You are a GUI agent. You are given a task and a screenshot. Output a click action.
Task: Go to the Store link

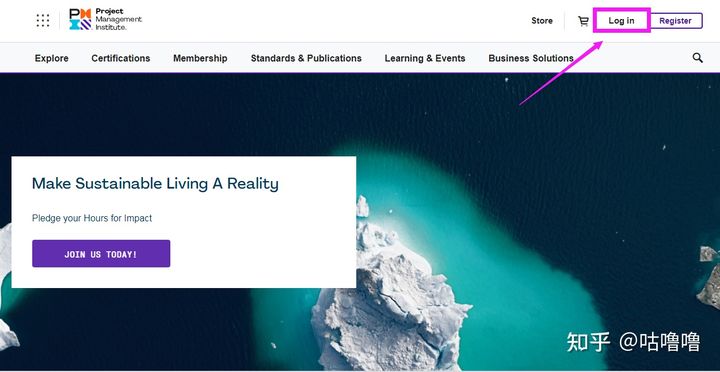pos(542,21)
